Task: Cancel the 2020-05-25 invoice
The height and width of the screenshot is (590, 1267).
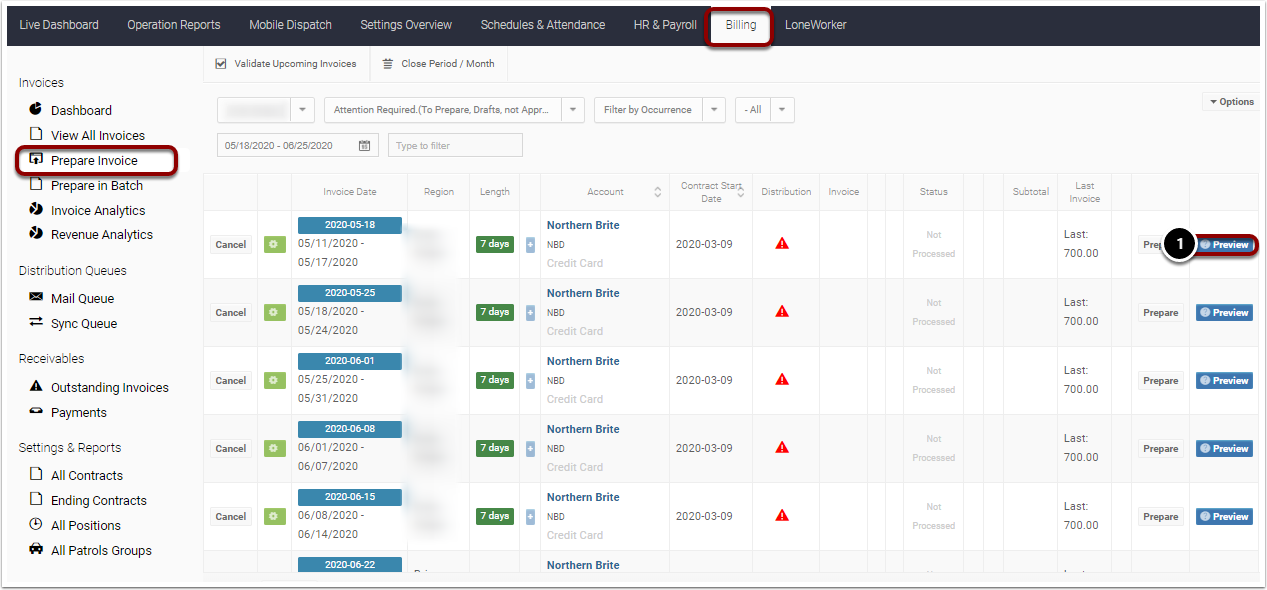Action: click(230, 312)
